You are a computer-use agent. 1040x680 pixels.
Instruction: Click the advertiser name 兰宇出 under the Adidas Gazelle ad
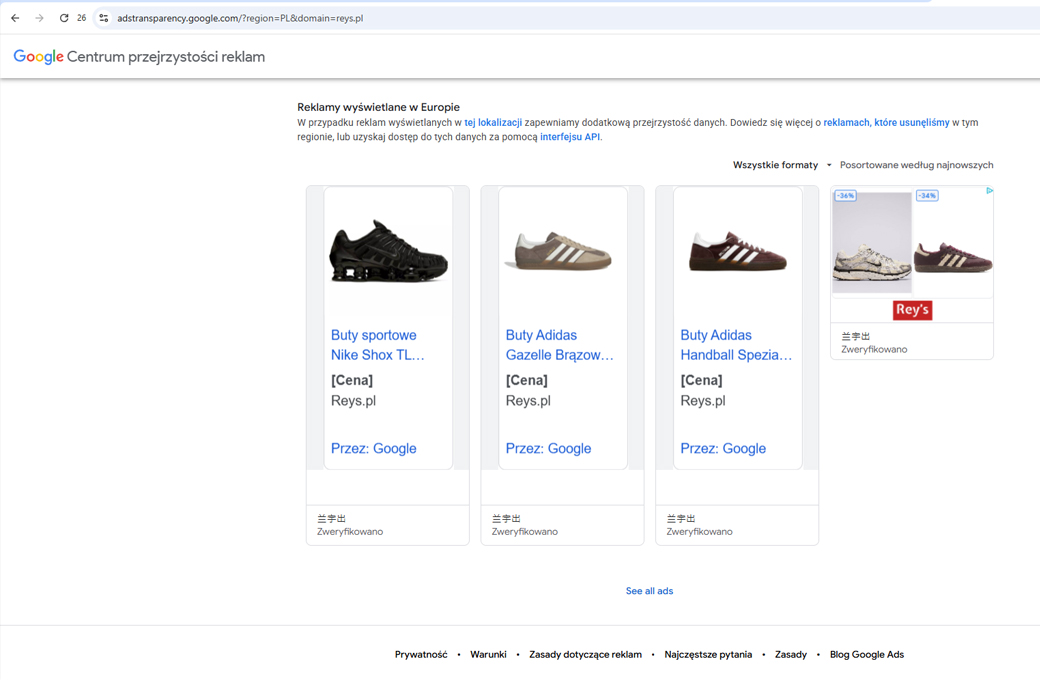(x=506, y=519)
